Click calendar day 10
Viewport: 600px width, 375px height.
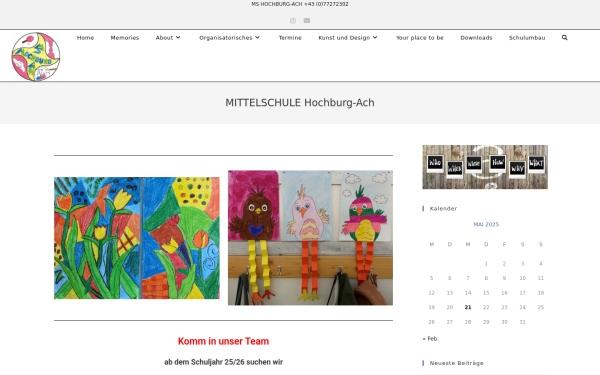click(x=522, y=278)
